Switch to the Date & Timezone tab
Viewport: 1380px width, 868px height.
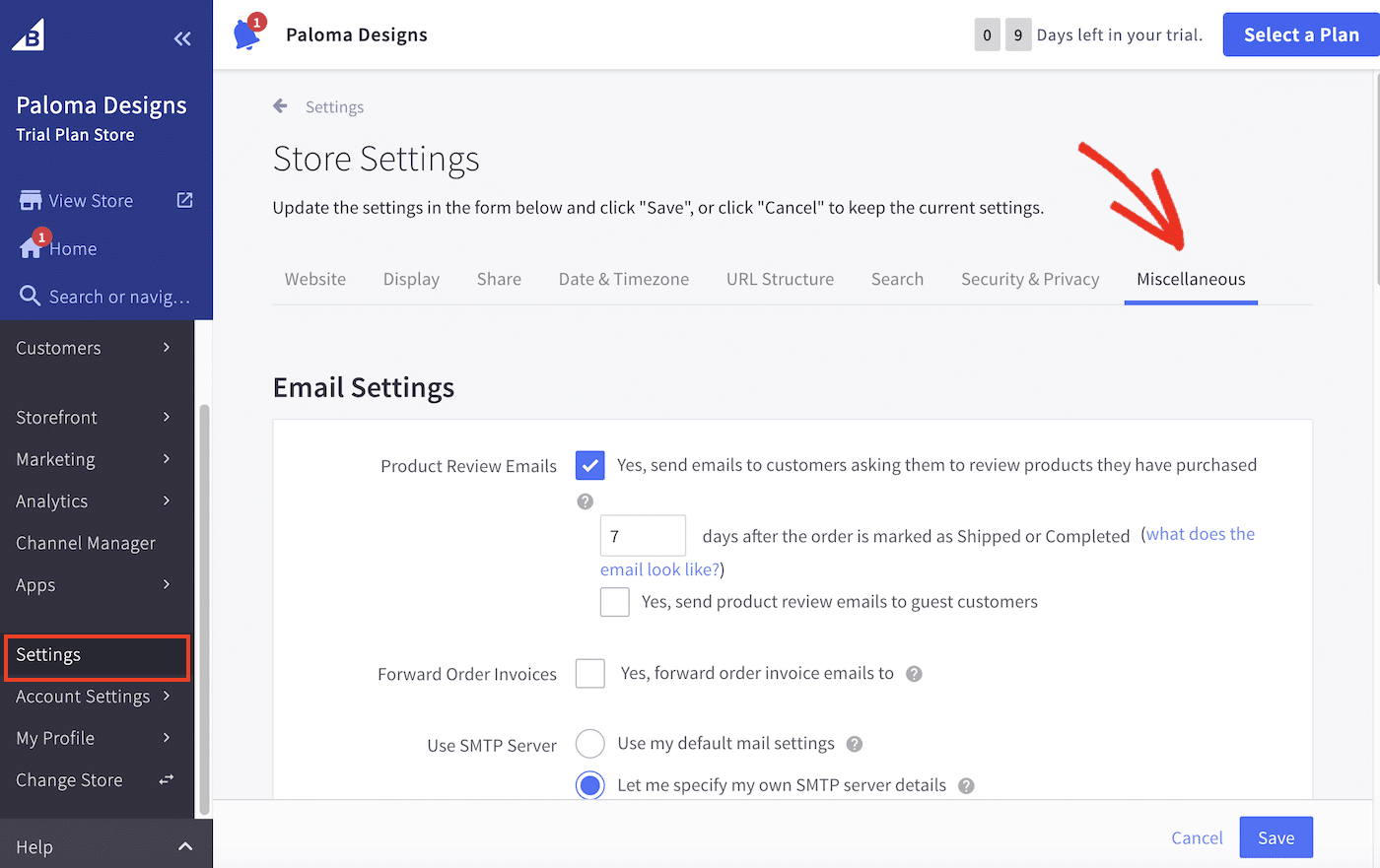(623, 279)
